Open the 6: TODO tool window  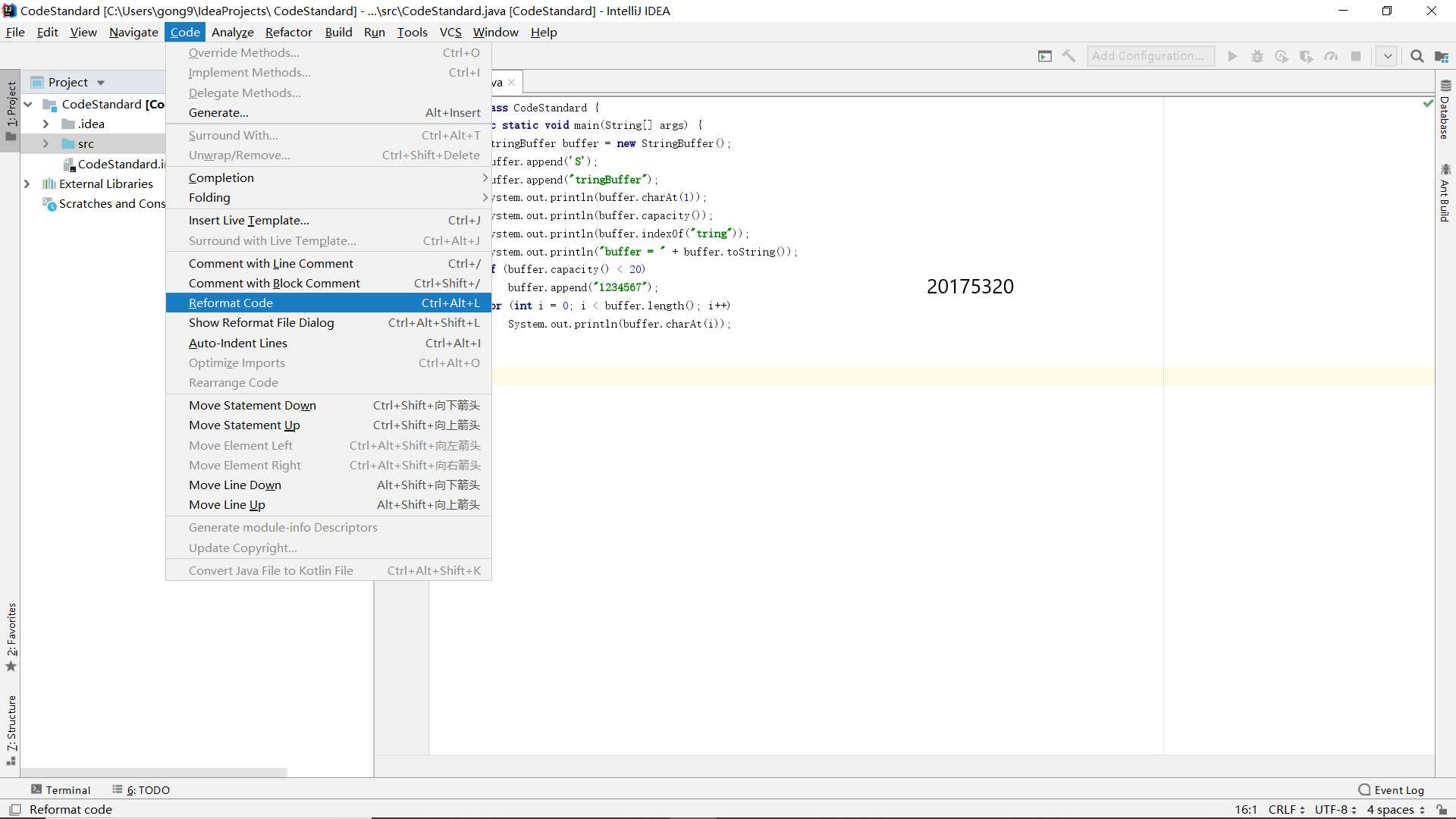click(x=141, y=789)
